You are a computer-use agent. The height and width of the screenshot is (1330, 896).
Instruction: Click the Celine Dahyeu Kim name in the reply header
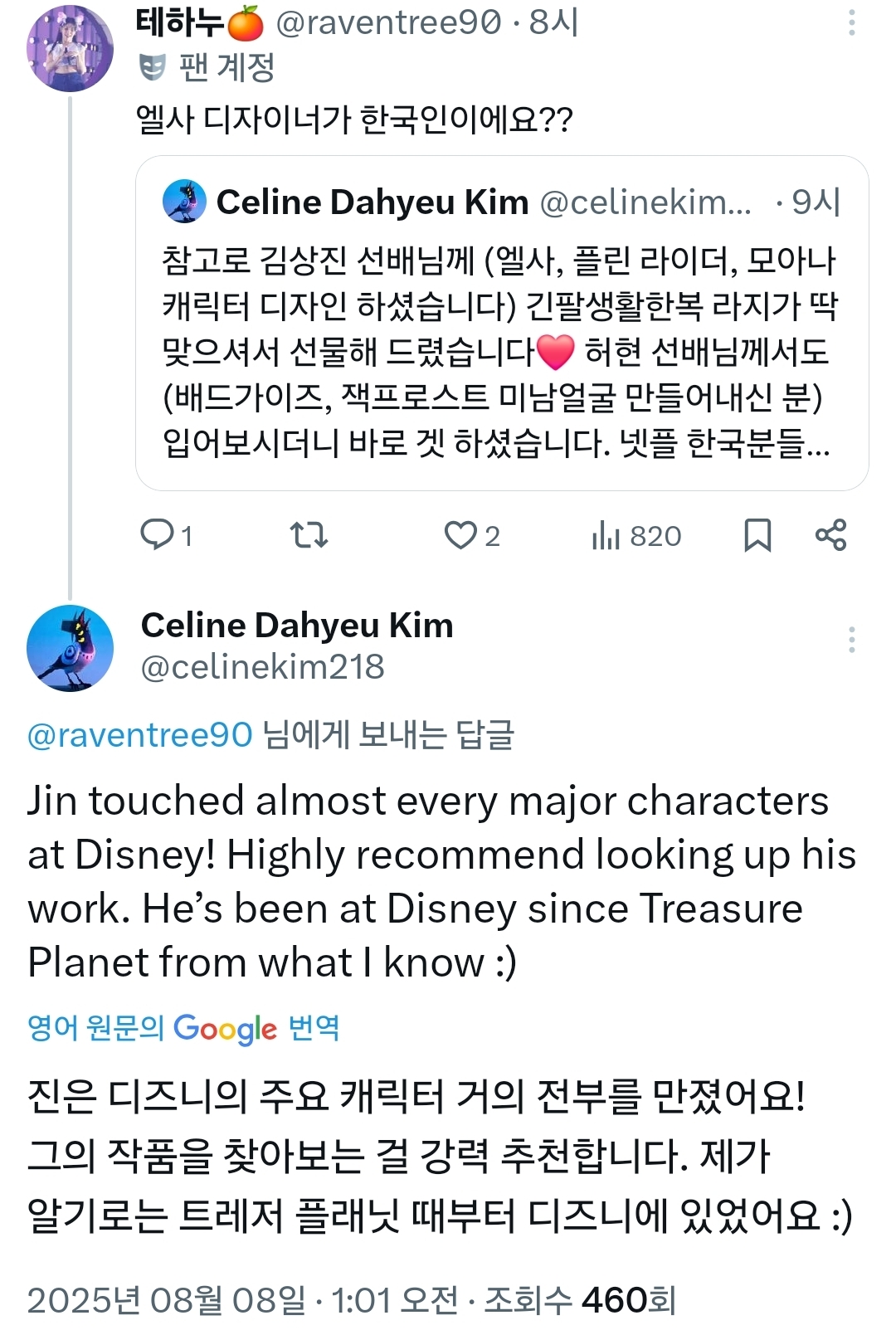[x=297, y=626]
